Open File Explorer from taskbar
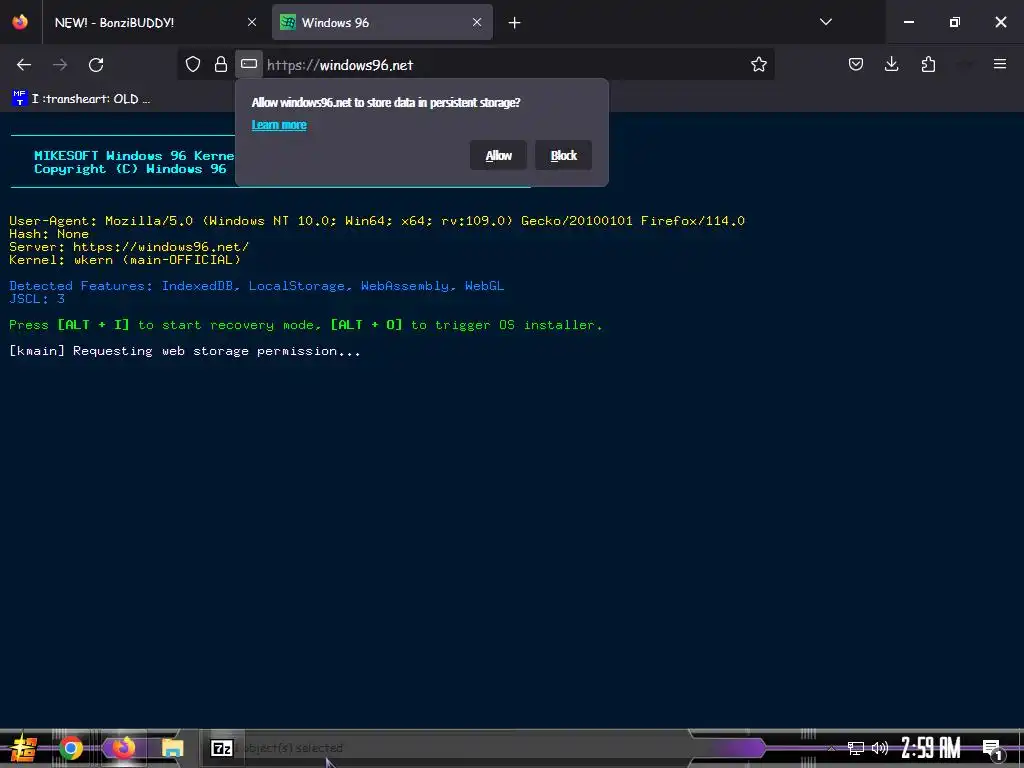Viewport: 1024px width, 768px height. coord(172,748)
